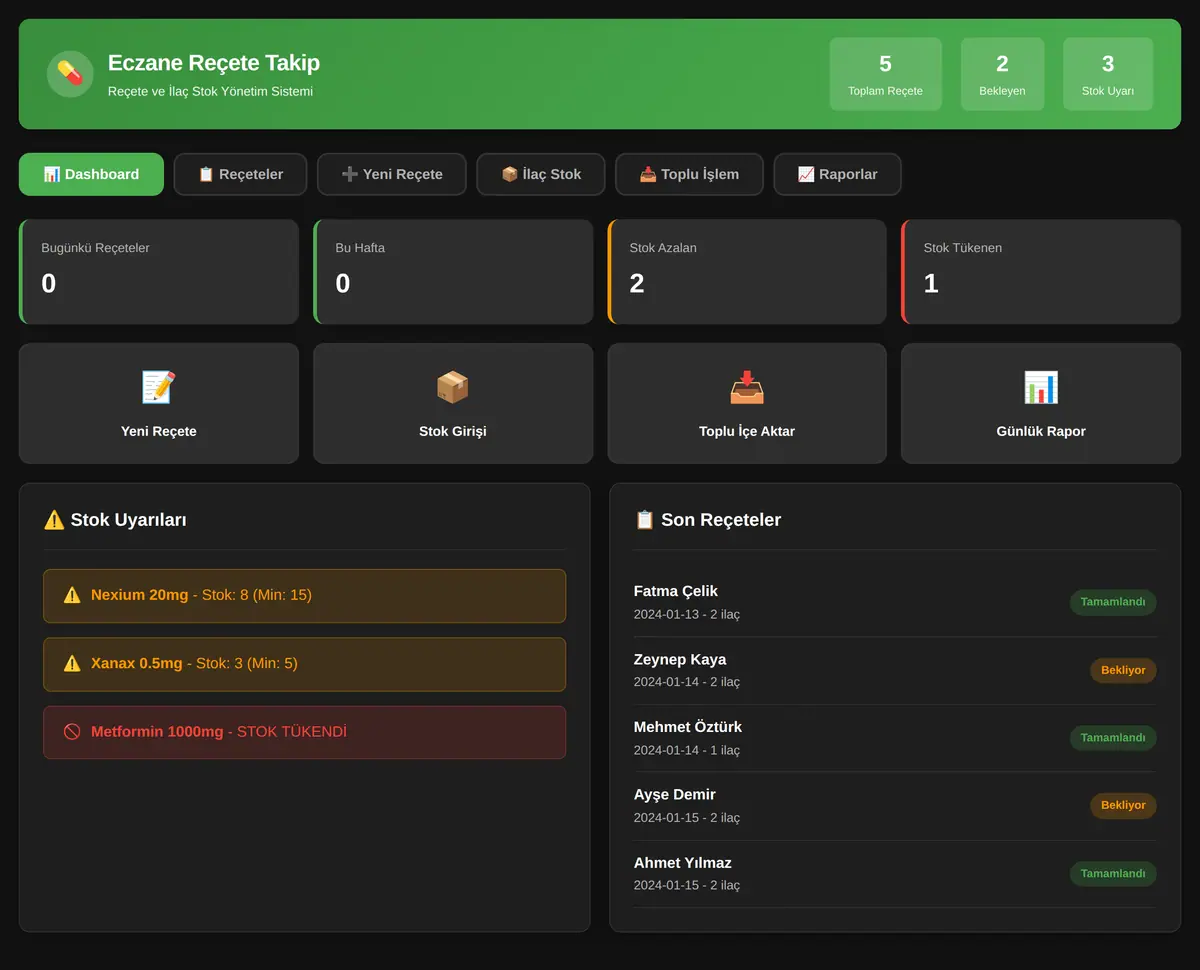Click the Bekliyor badge for Ayşe Demir
1200x970 pixels.
tap(1123, 805)
